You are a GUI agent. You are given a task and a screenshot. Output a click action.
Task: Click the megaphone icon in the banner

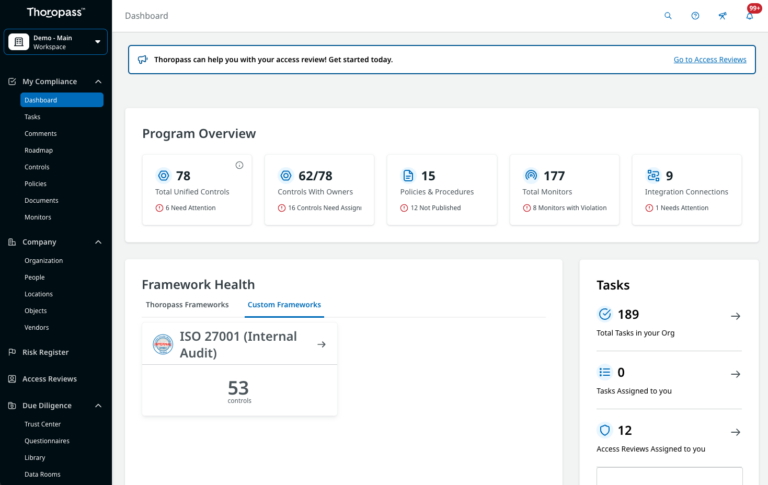click(x=143, y=60)
